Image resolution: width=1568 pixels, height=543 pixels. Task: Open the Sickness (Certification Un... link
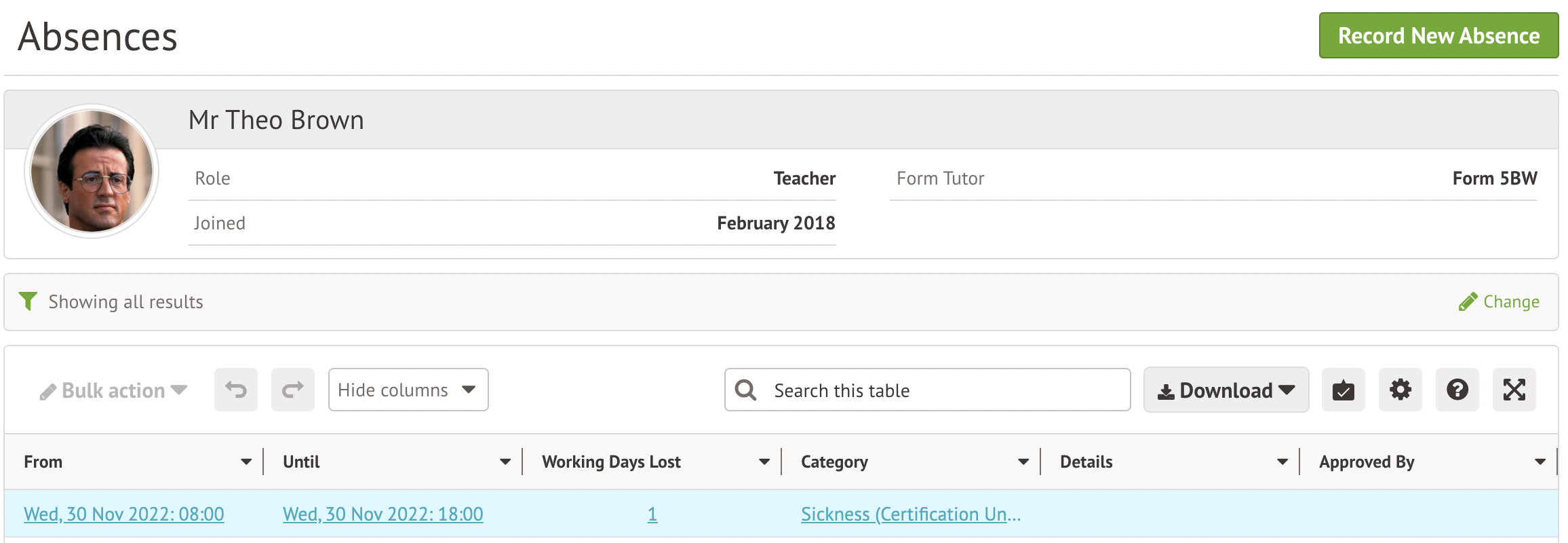pos(910,514)
